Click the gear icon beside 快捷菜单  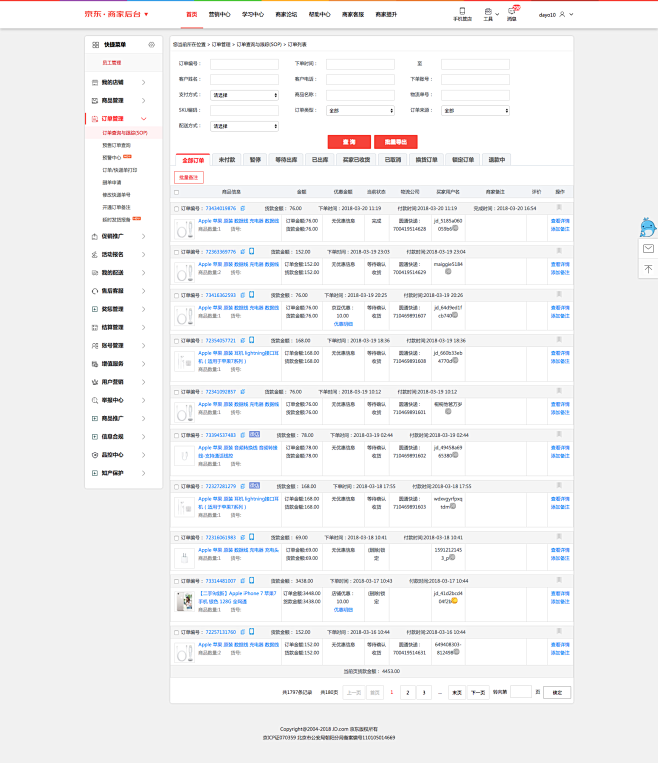click(150, 45)
